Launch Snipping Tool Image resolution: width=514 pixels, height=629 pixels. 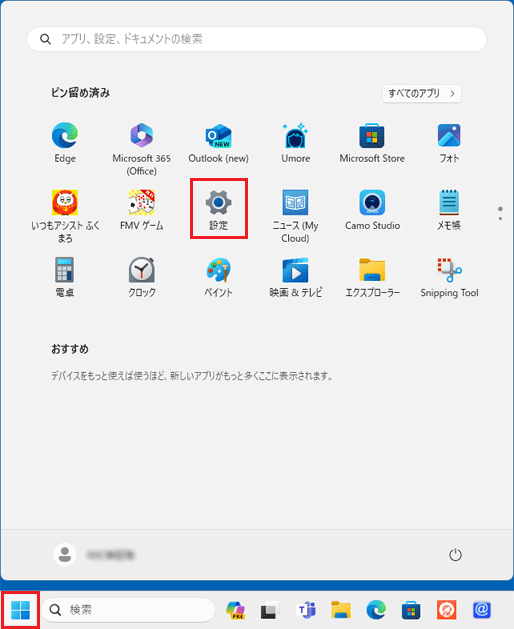tap(449, 277)
